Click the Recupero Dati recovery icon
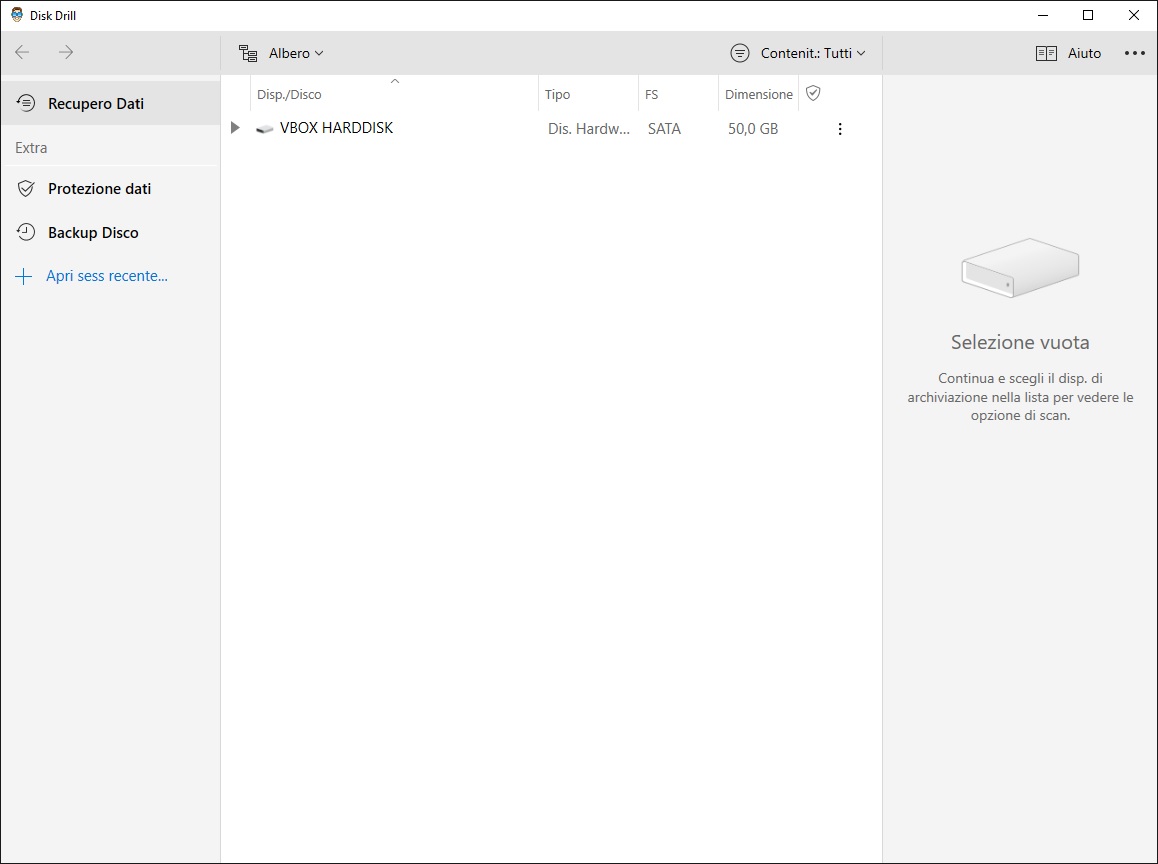Screen dimensions: 1158x864 pyautogui.click(x=26, y=103)
